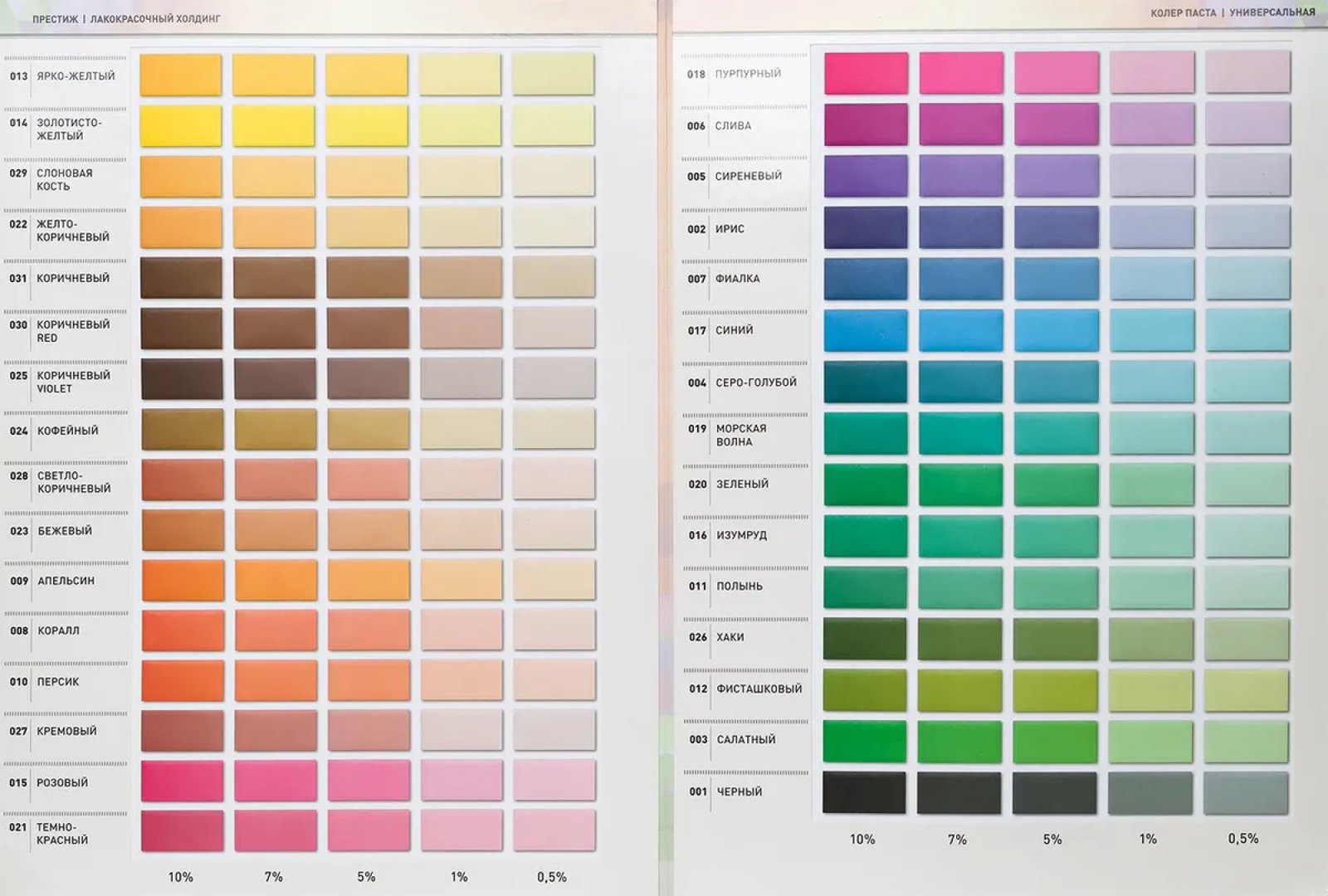This screenshot has width=1328, height=896.
Task: Choose the 5% Коричневый 031 swatch
Action: click(x=368, y=278)
